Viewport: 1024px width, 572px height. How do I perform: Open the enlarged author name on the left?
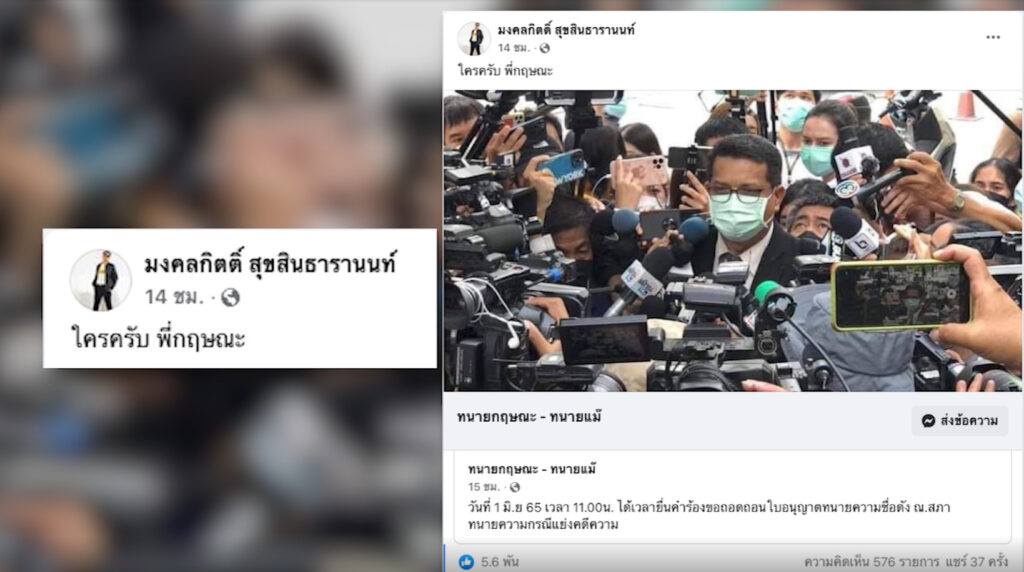(x=270, y=264)
